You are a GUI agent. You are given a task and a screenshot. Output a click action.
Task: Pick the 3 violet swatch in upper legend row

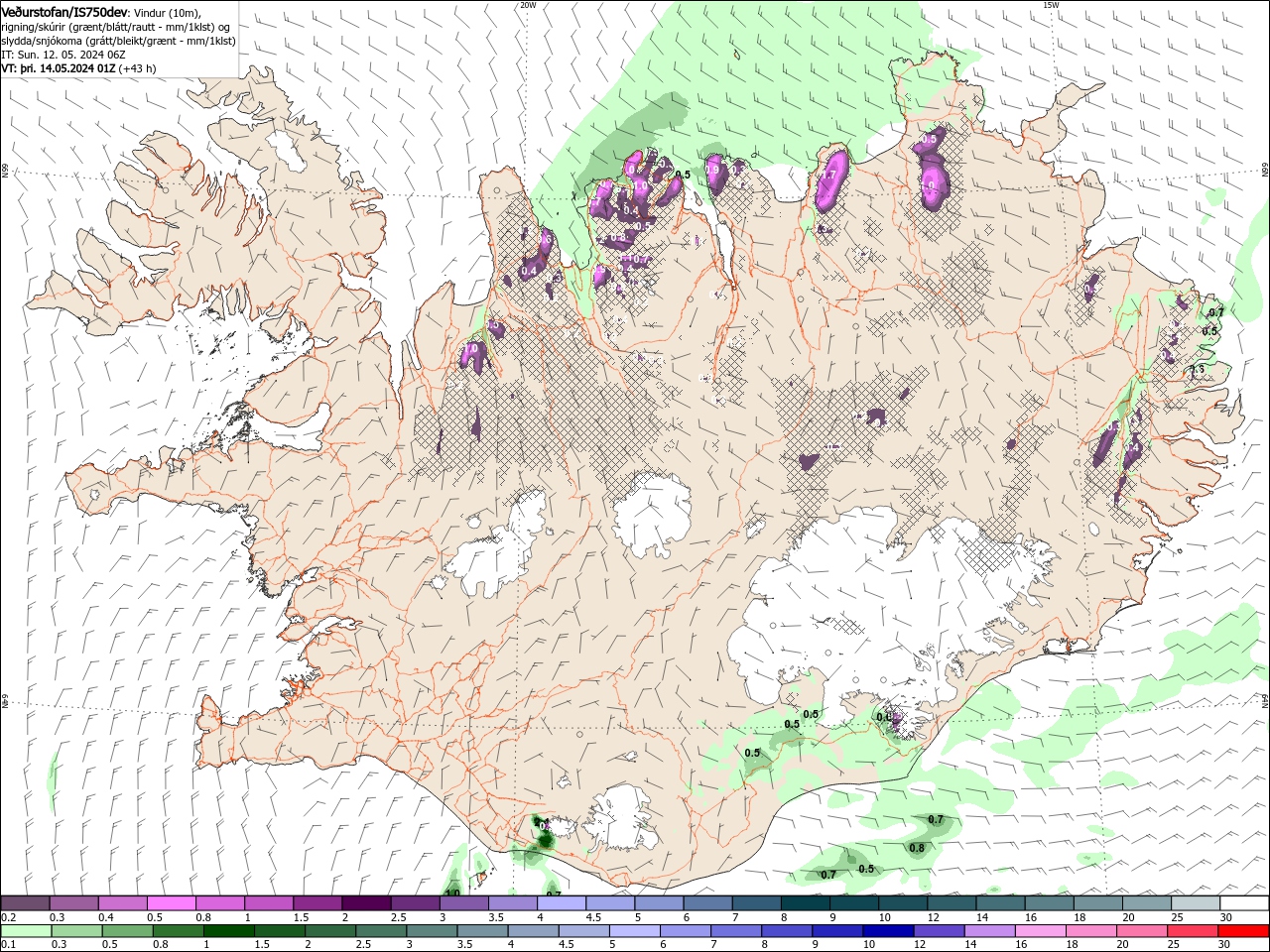(462, 902)
